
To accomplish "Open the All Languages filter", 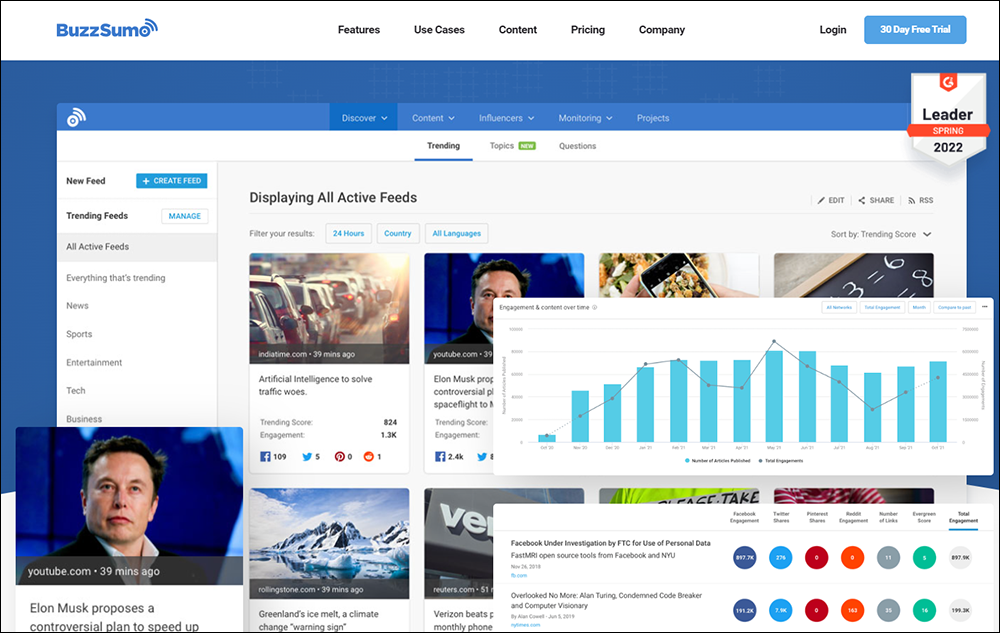I will coord(457,233).
